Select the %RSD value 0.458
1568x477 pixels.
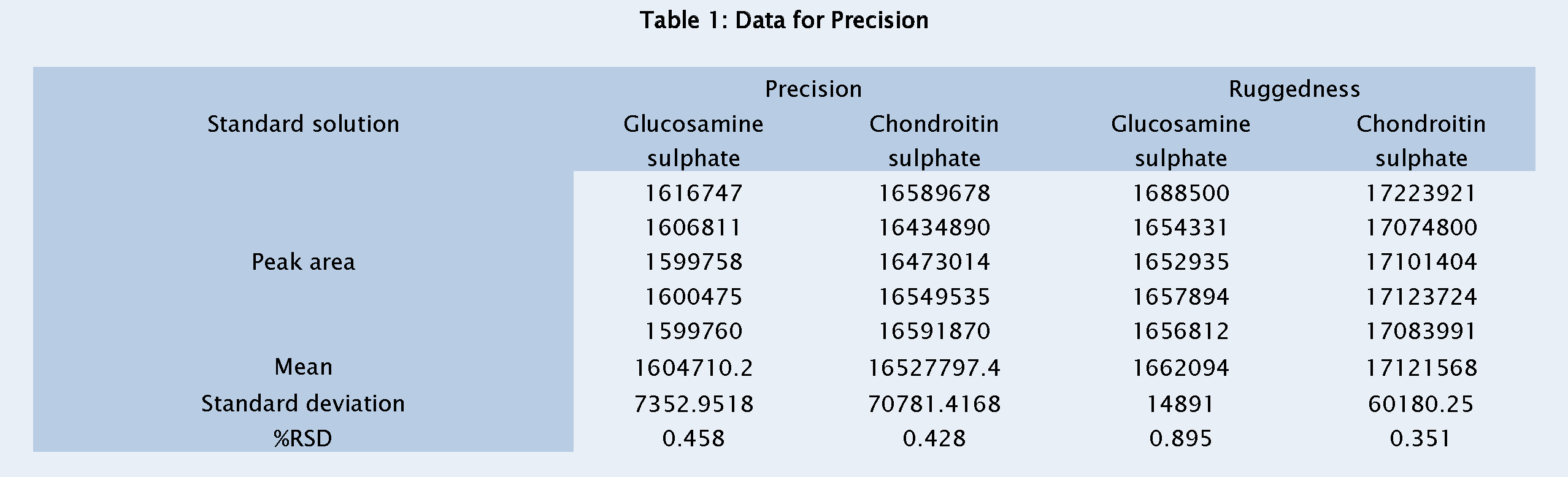tap(693, 439)
